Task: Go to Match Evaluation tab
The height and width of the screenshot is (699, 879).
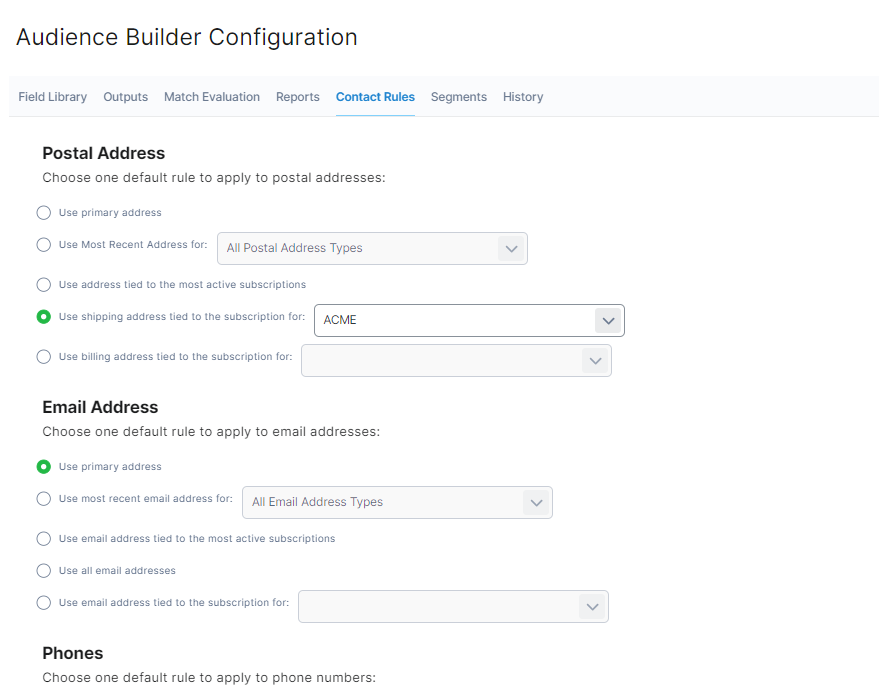Action: pyautogui.click(x=212, y=97)
